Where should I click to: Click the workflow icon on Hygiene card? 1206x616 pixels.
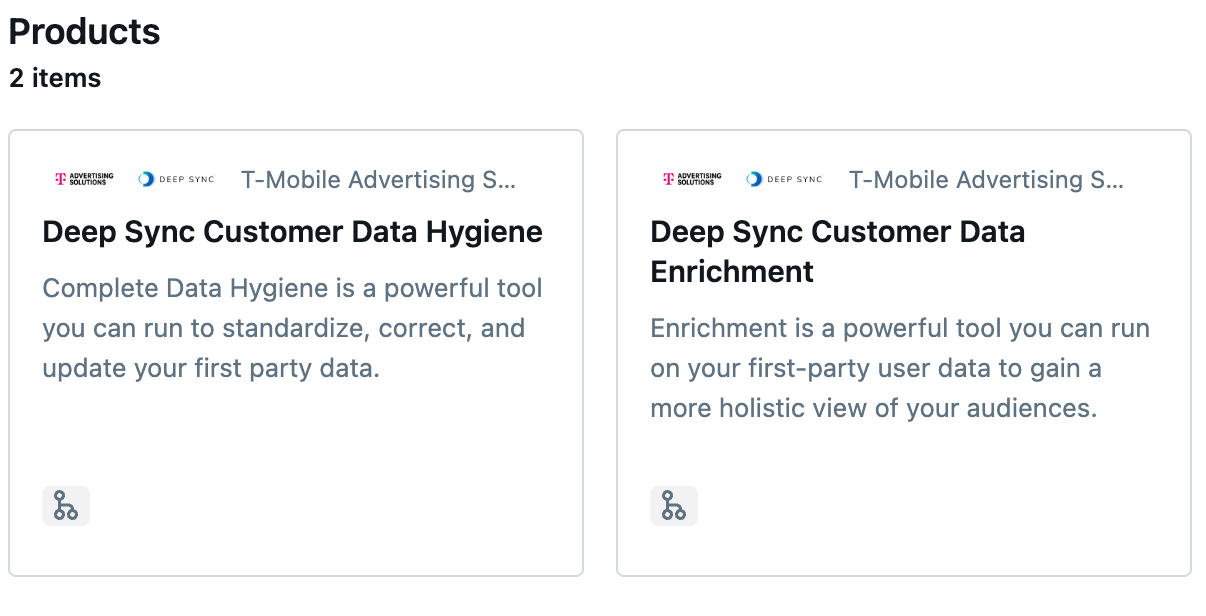coord(66,506)
